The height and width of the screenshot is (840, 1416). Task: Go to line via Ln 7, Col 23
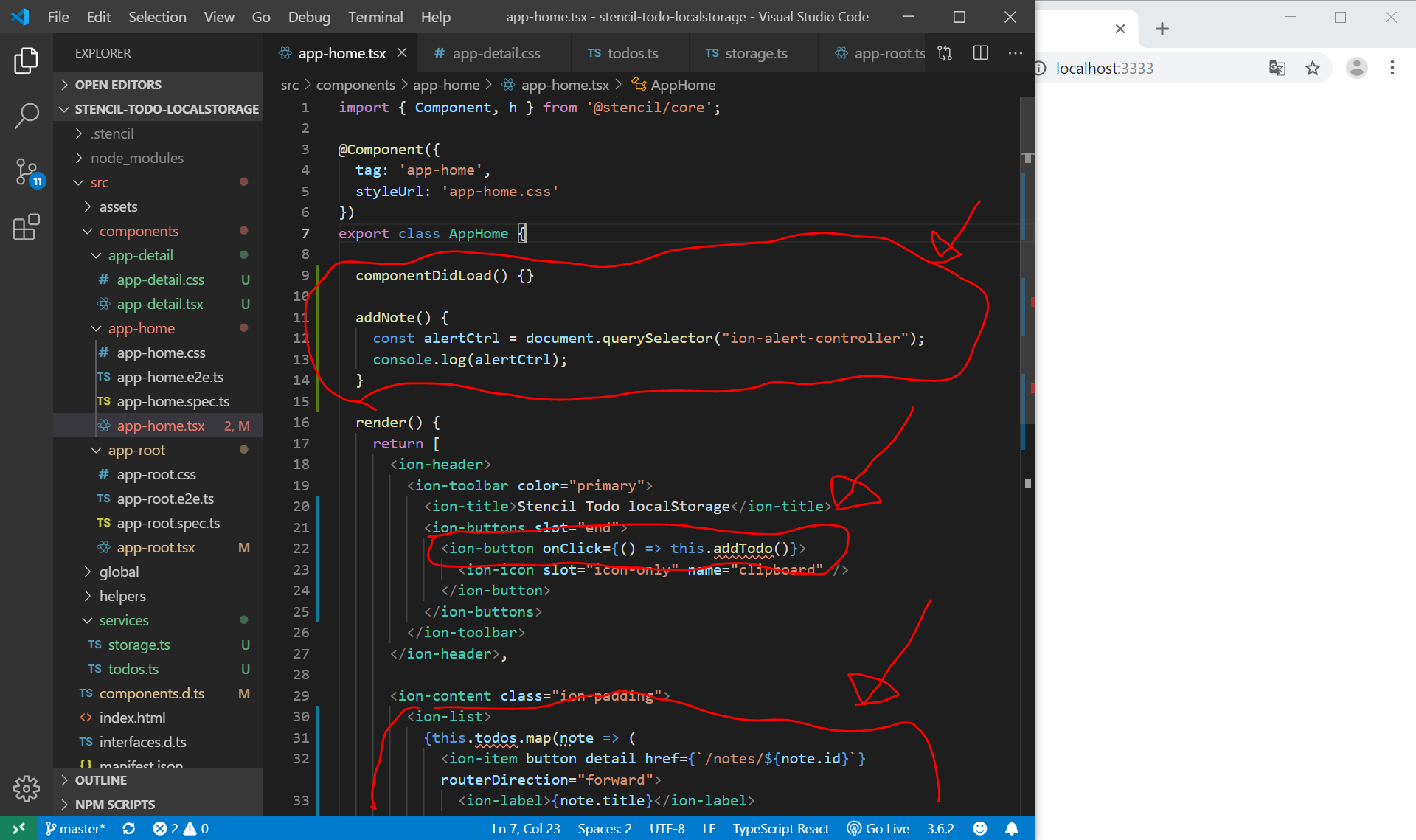pos(526,828)
